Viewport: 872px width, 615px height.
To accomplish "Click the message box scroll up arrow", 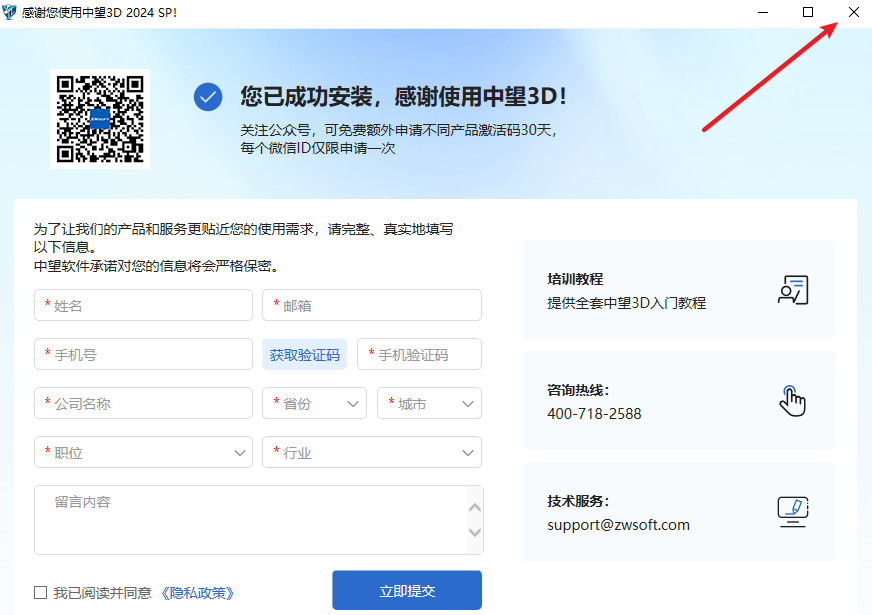I will (475, 507).
